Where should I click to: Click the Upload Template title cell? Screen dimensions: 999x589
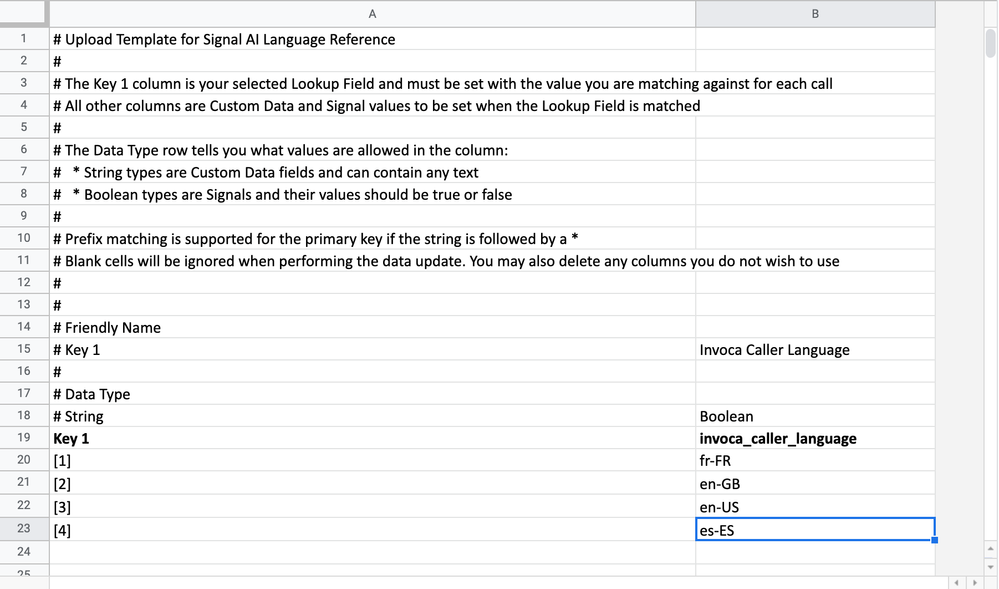coord(372,40)
